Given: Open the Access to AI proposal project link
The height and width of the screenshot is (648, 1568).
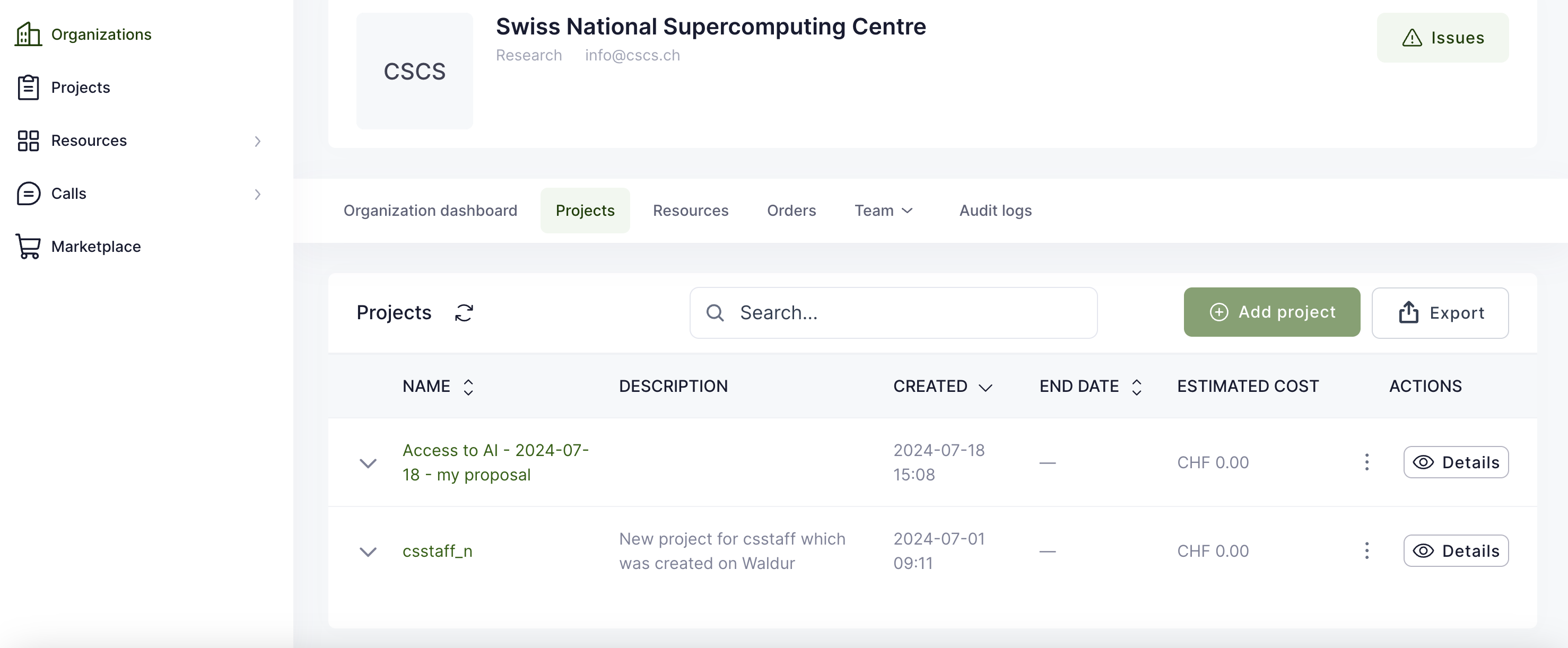Looking at the screenshot, I should pyautogui.click(x=495, y=462).
